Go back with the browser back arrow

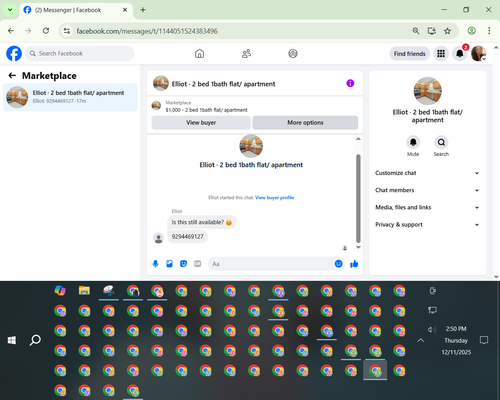[11, 31]
